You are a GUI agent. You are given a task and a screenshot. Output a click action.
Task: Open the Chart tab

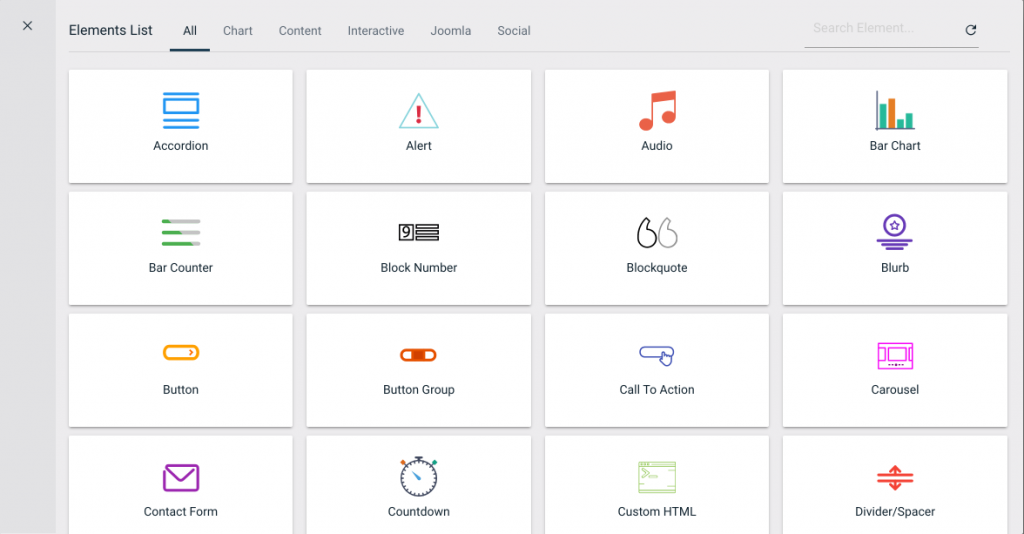238,31
